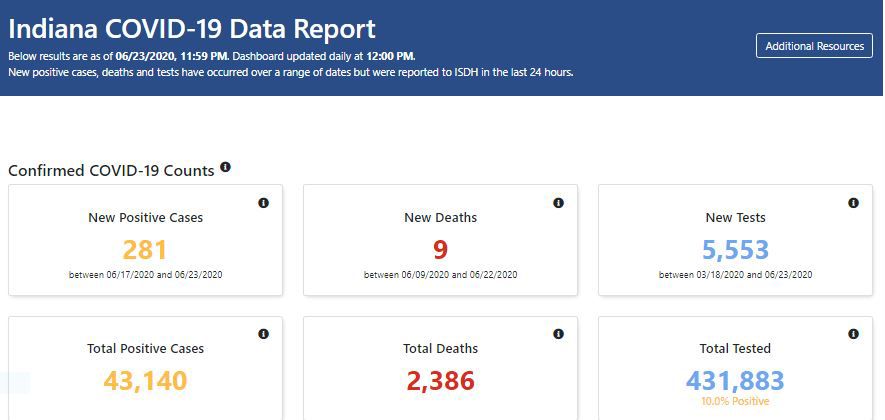Click info icon in Total Tested card
The image size is (885, 420).
pos(853,334)
